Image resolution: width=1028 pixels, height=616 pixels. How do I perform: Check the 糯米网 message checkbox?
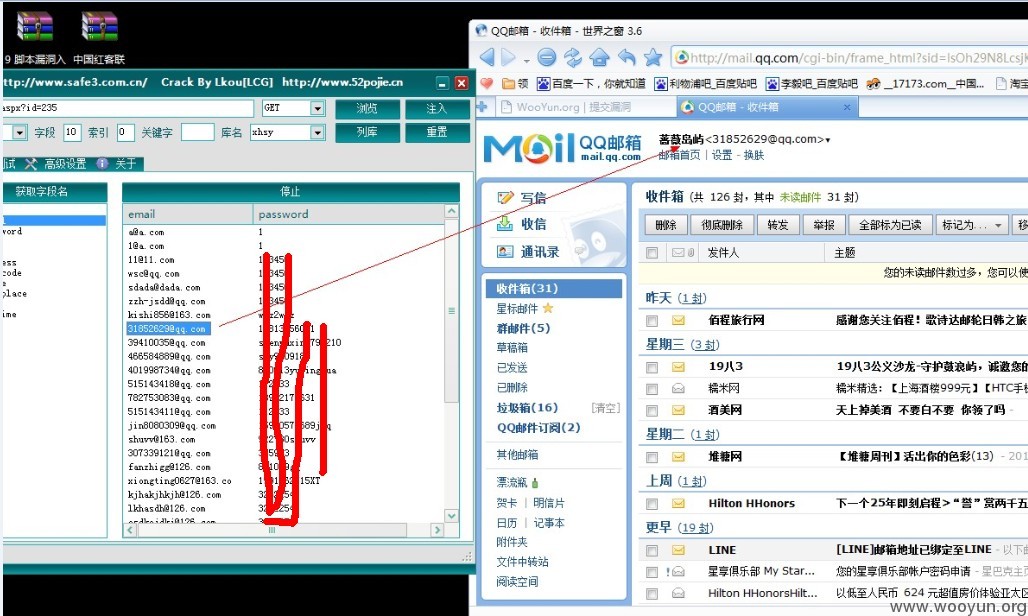pyautogui.click(x=652, y=389)
